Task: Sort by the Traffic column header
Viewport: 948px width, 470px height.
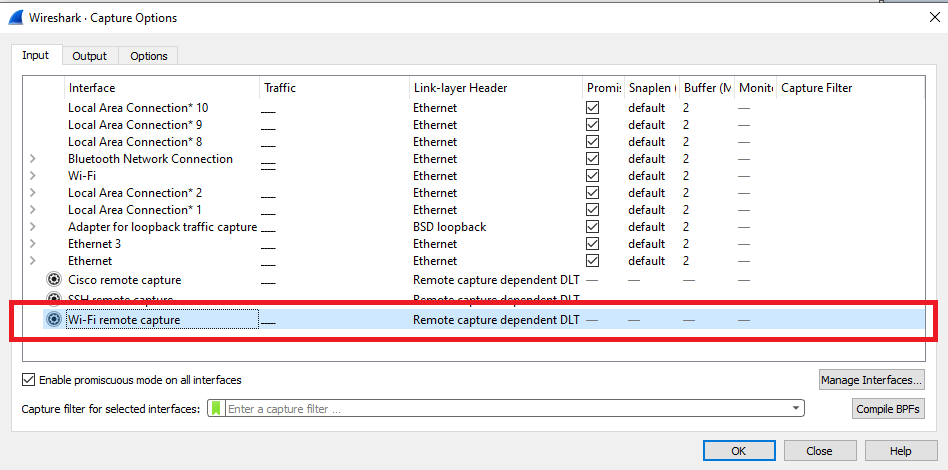Action: 334,88
